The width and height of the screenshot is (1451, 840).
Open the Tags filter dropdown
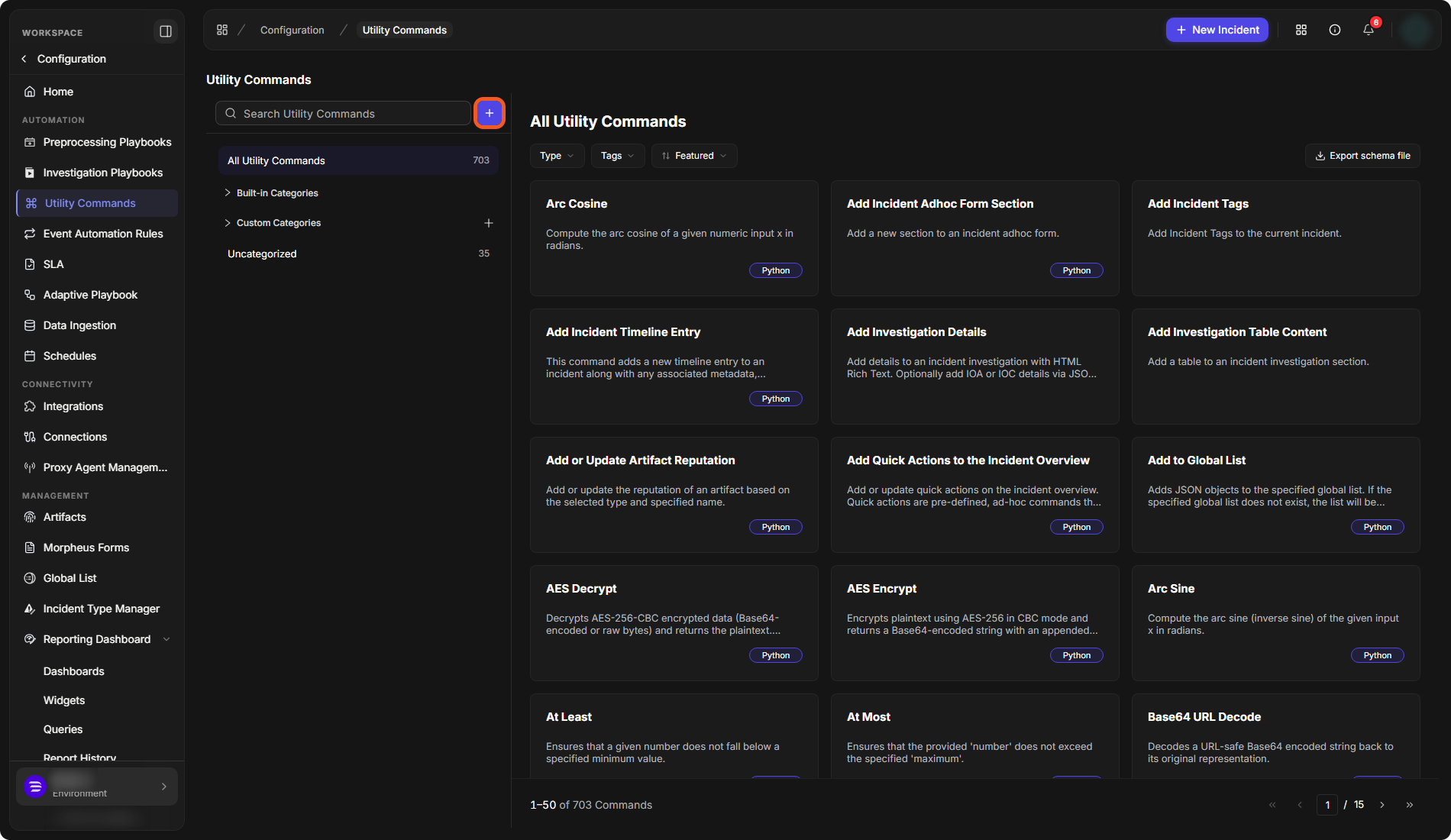click(618, 156)
